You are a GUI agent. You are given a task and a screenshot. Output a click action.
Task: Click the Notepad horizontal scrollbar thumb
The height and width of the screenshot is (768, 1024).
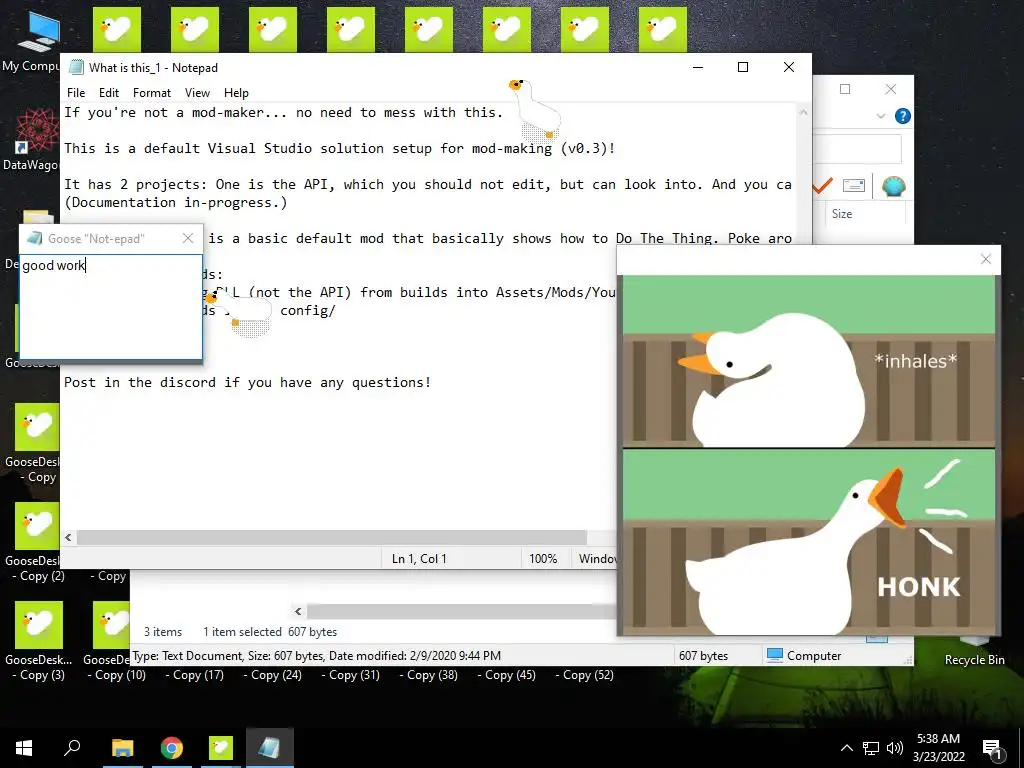pyautogui.click(x=332, y=537)
